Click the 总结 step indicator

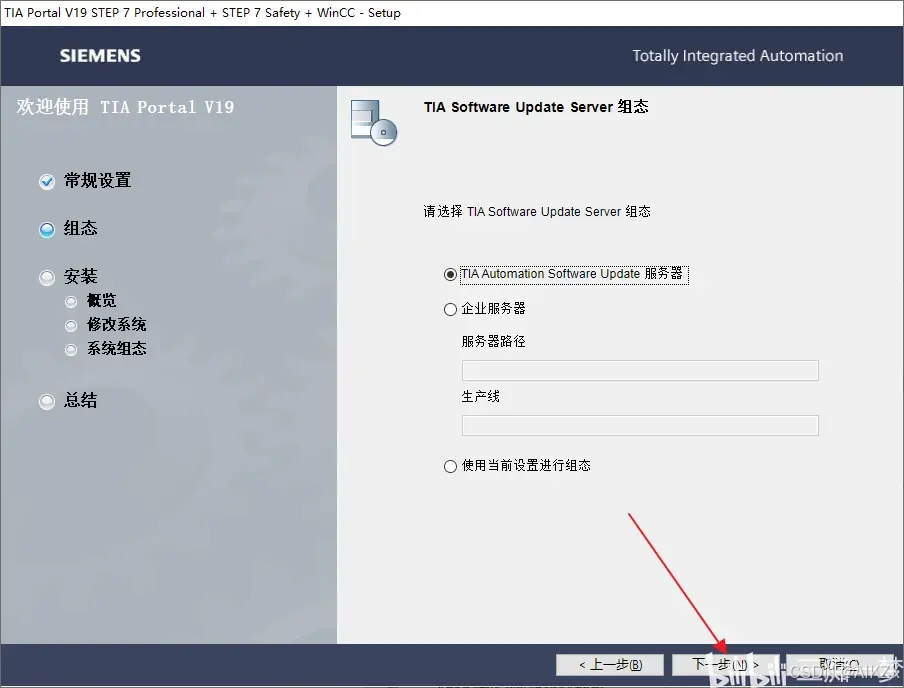47,401
